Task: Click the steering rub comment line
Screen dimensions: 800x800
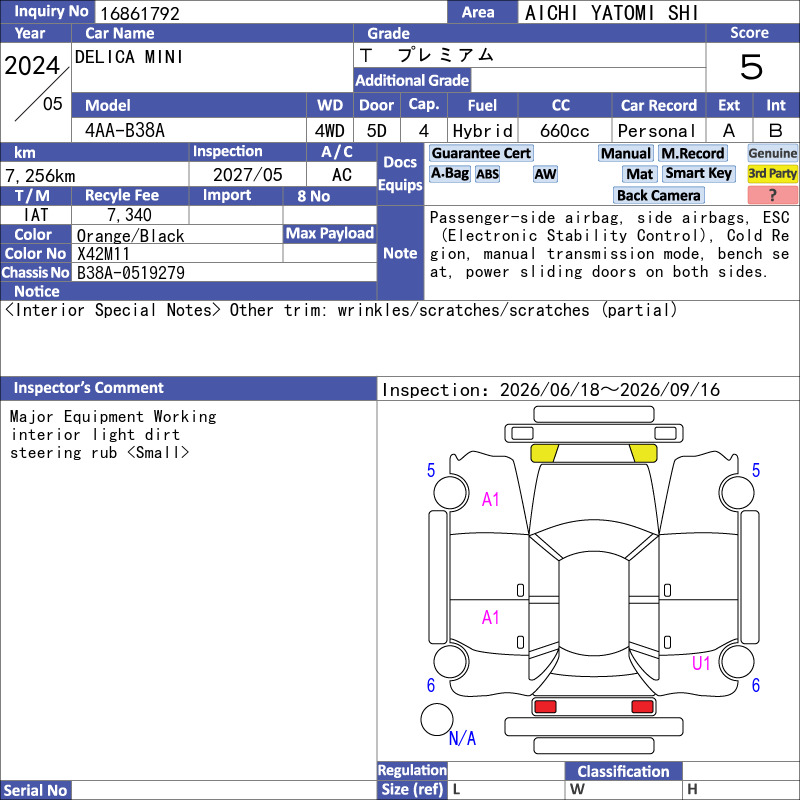Action: tap(99, 453)
